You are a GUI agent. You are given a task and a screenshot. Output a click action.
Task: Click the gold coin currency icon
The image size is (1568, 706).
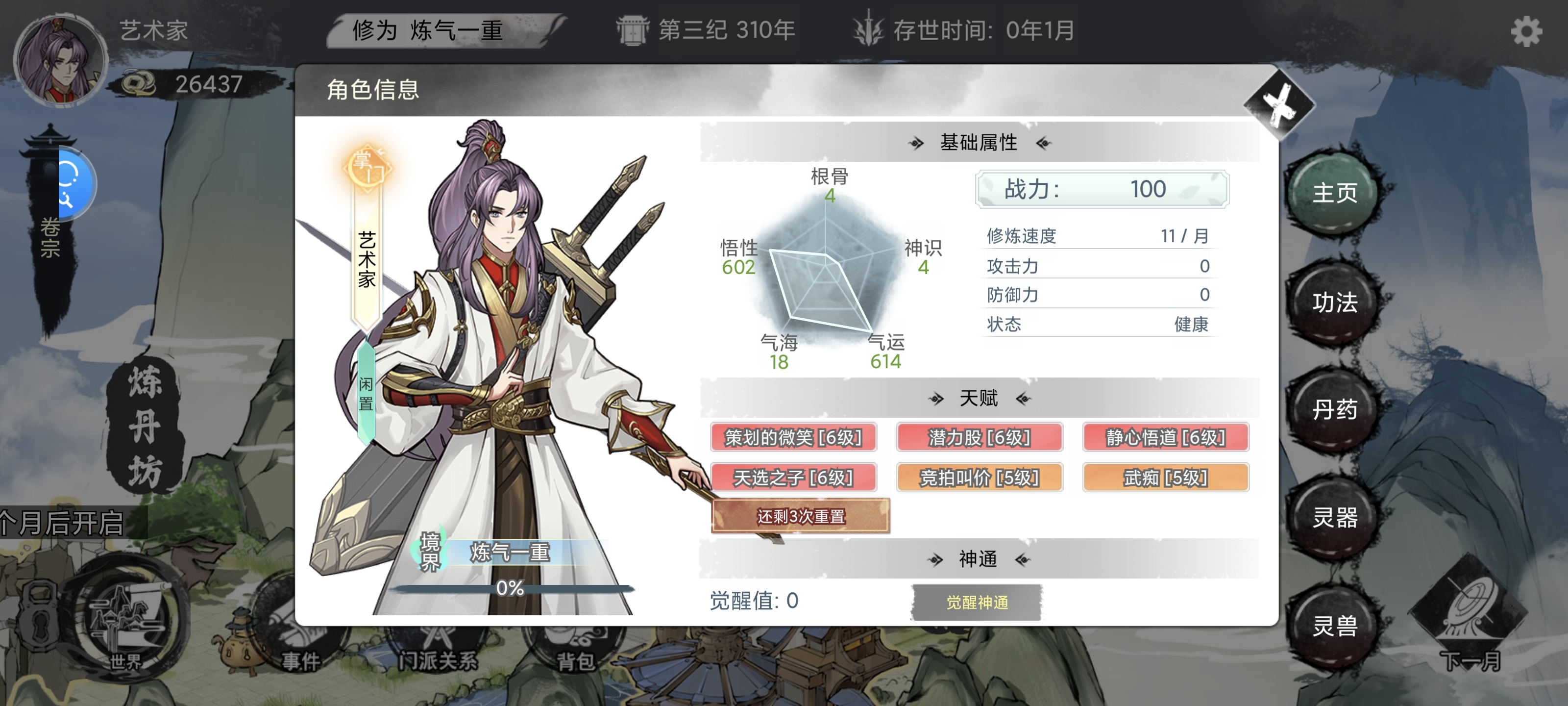point(139,84)
